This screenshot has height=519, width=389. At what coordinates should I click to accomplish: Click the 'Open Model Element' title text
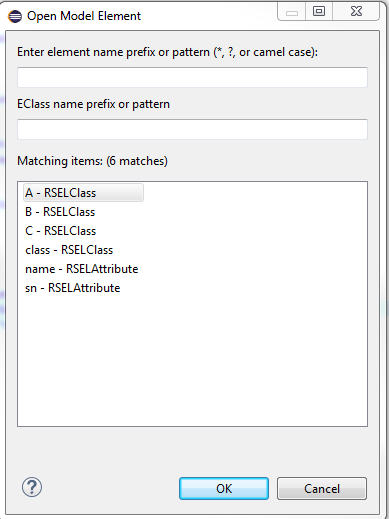tap(84, 16)
